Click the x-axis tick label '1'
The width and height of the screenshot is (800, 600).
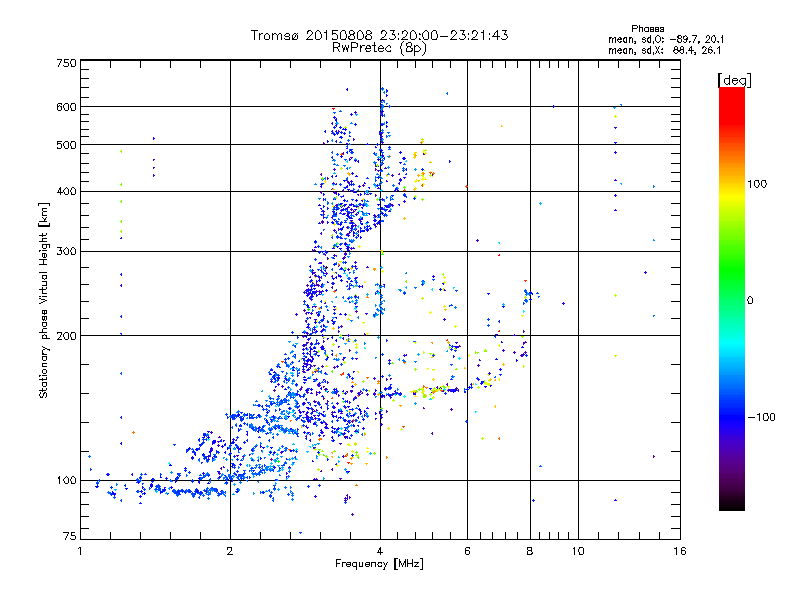[x=80, y=551]
